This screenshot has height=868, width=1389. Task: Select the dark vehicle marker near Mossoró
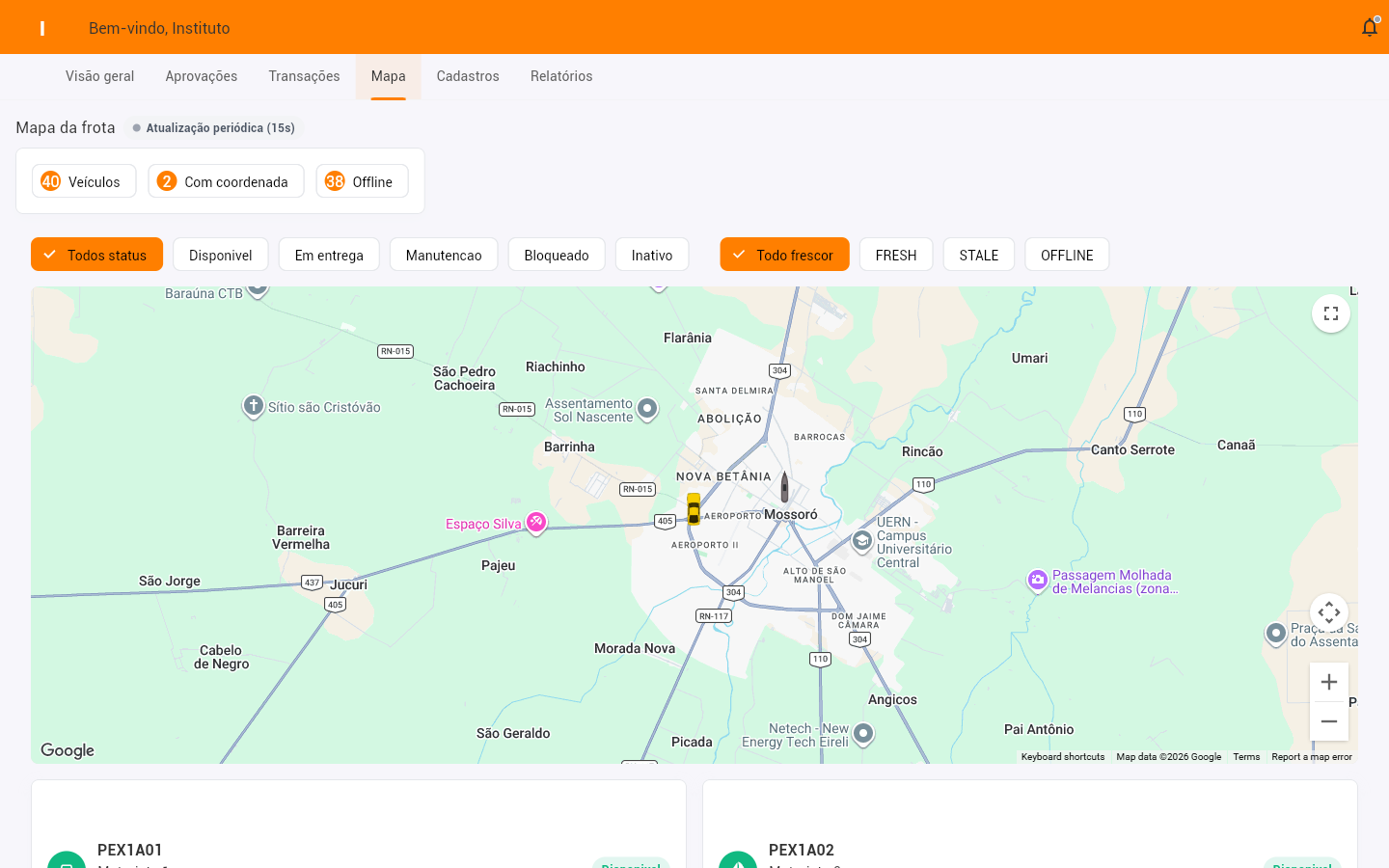[784, 488]
